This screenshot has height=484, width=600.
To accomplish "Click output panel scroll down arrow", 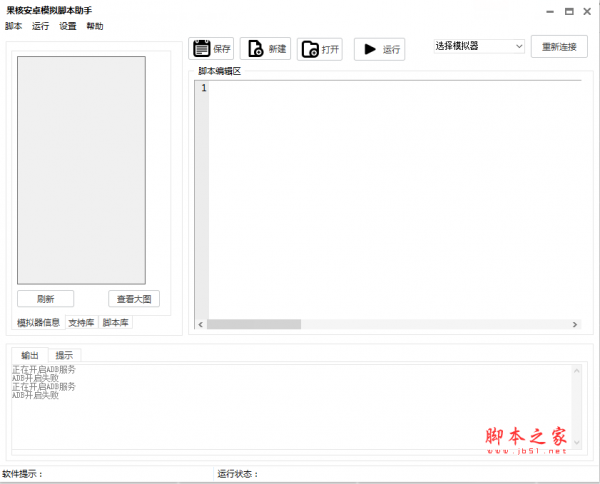I will click(x=577, y=443).
